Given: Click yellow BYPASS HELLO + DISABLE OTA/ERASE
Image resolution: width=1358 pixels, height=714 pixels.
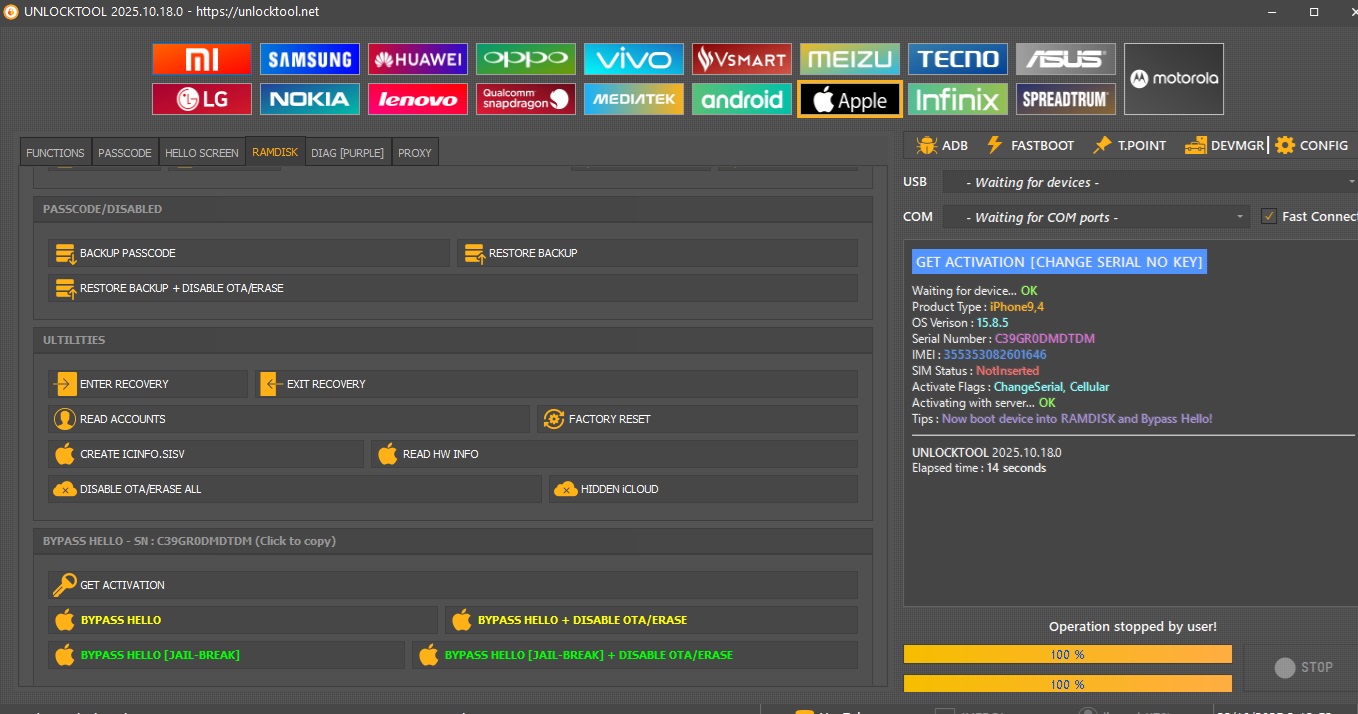Looking at the screenshot, I should [651, 620].
